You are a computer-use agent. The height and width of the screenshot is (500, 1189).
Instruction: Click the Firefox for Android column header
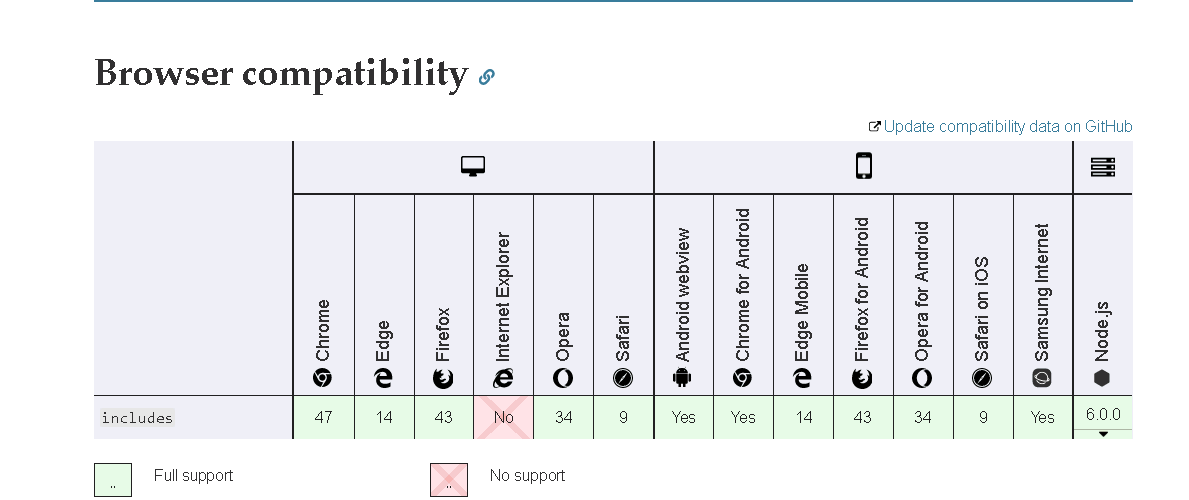click(x=863, y=294)
